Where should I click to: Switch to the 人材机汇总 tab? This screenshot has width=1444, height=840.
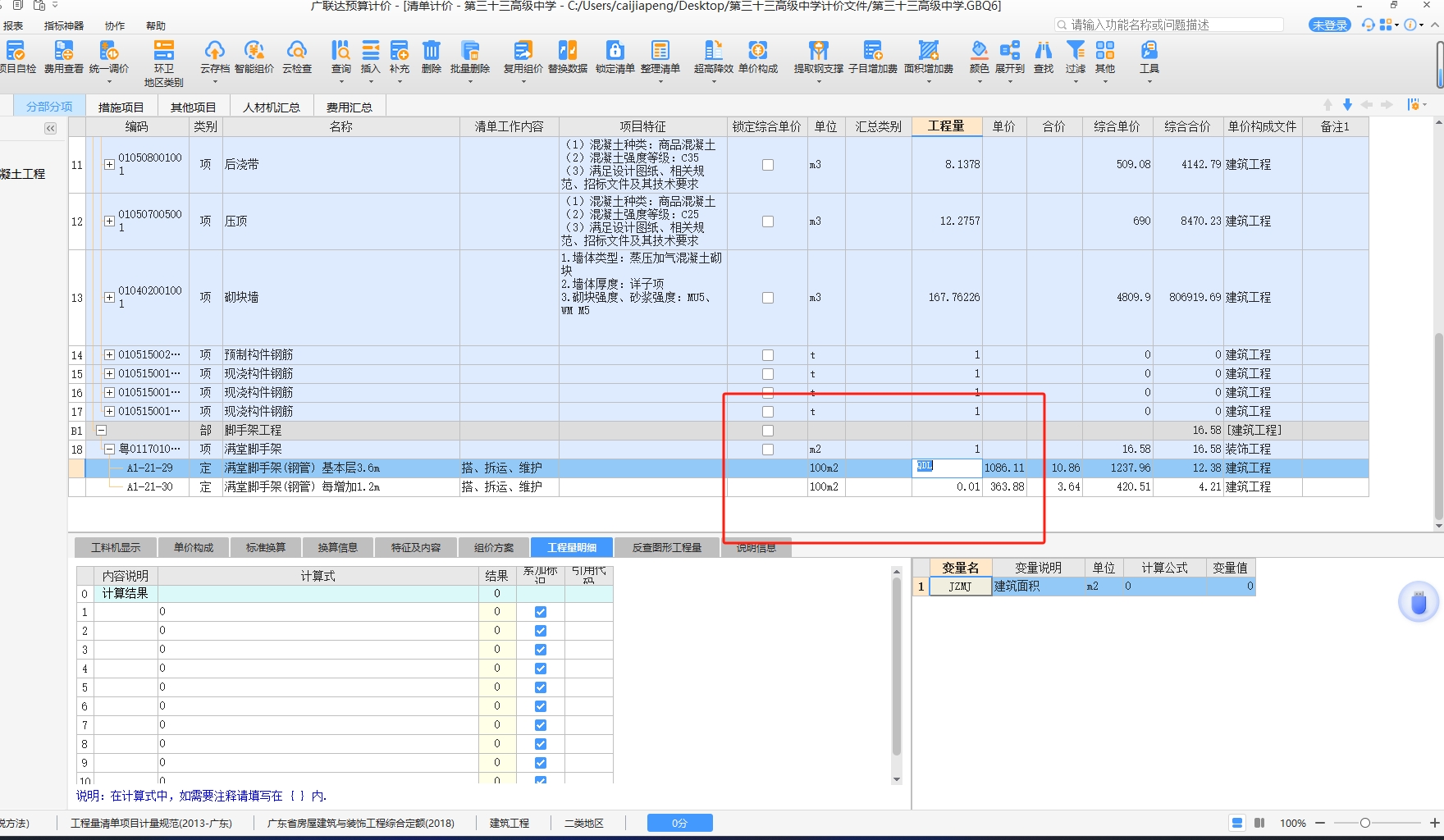click(x=272, y=107)
